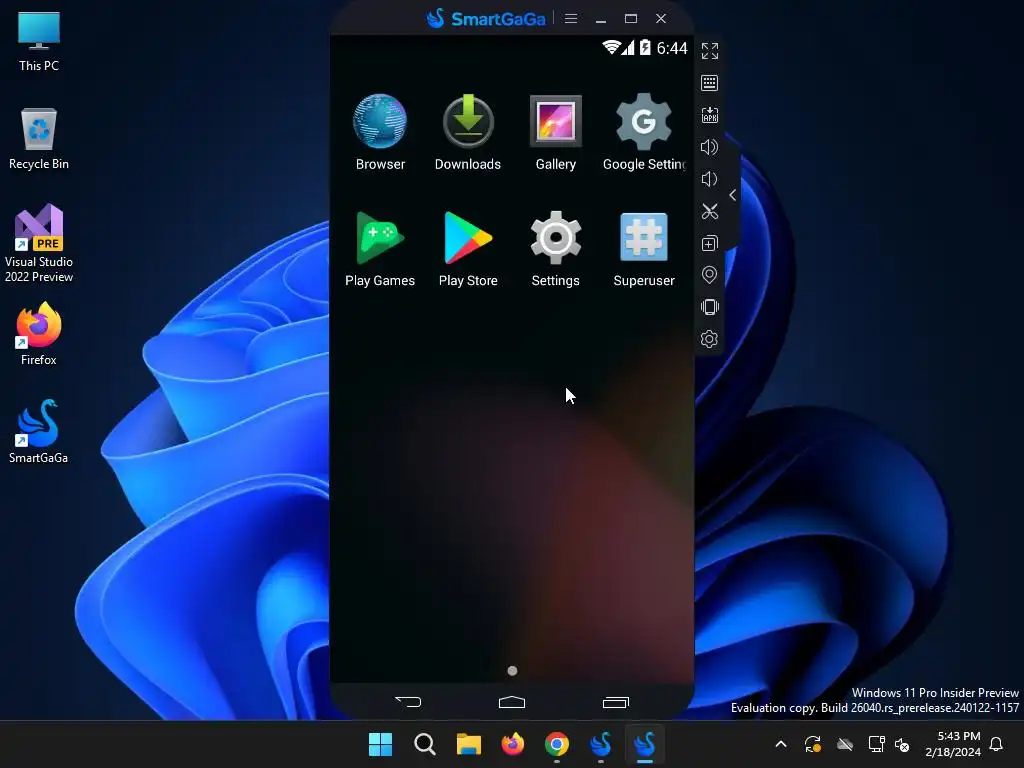Click the OneDrive cloud tray icon
The width and height of the screenshot is (1024, 768).
(845, 744)
